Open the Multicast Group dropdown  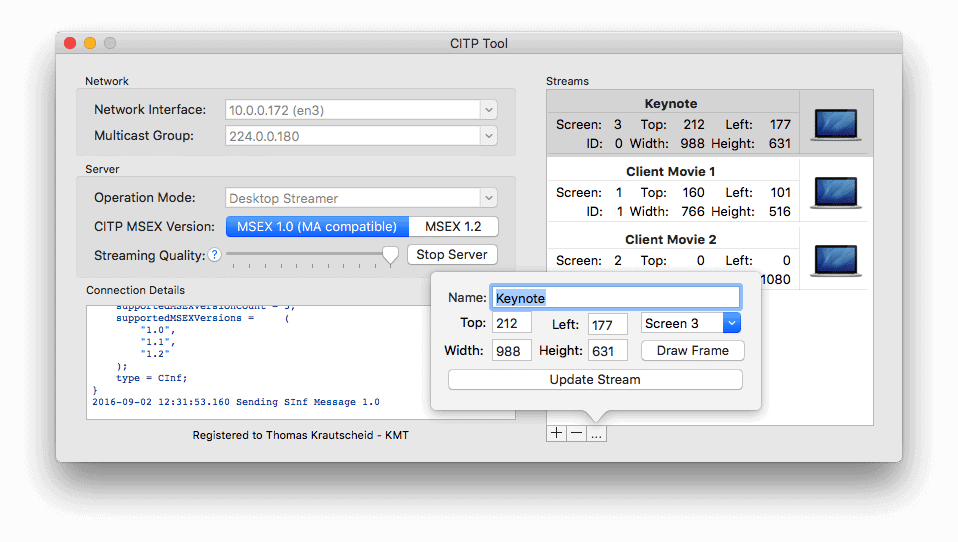point(489,136)
